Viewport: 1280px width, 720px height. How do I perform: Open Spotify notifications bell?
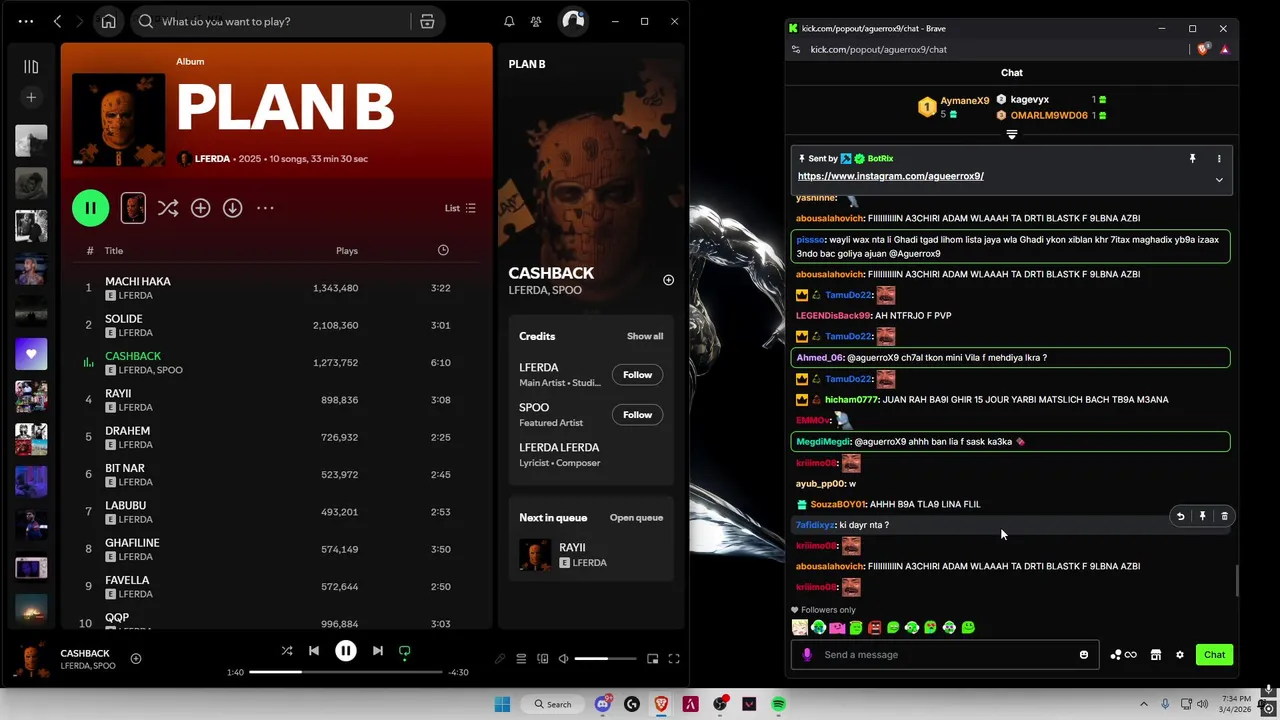tap(509, 21)
